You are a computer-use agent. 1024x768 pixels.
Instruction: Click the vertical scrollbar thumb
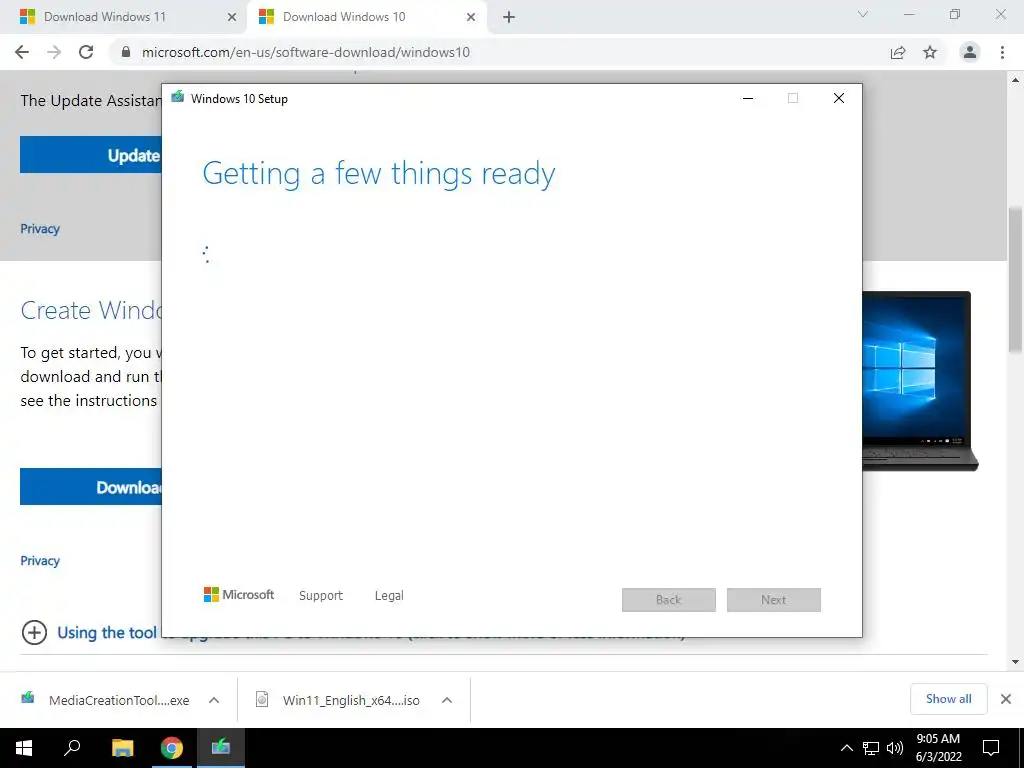pyautogui.click(x=1015, y=281)
